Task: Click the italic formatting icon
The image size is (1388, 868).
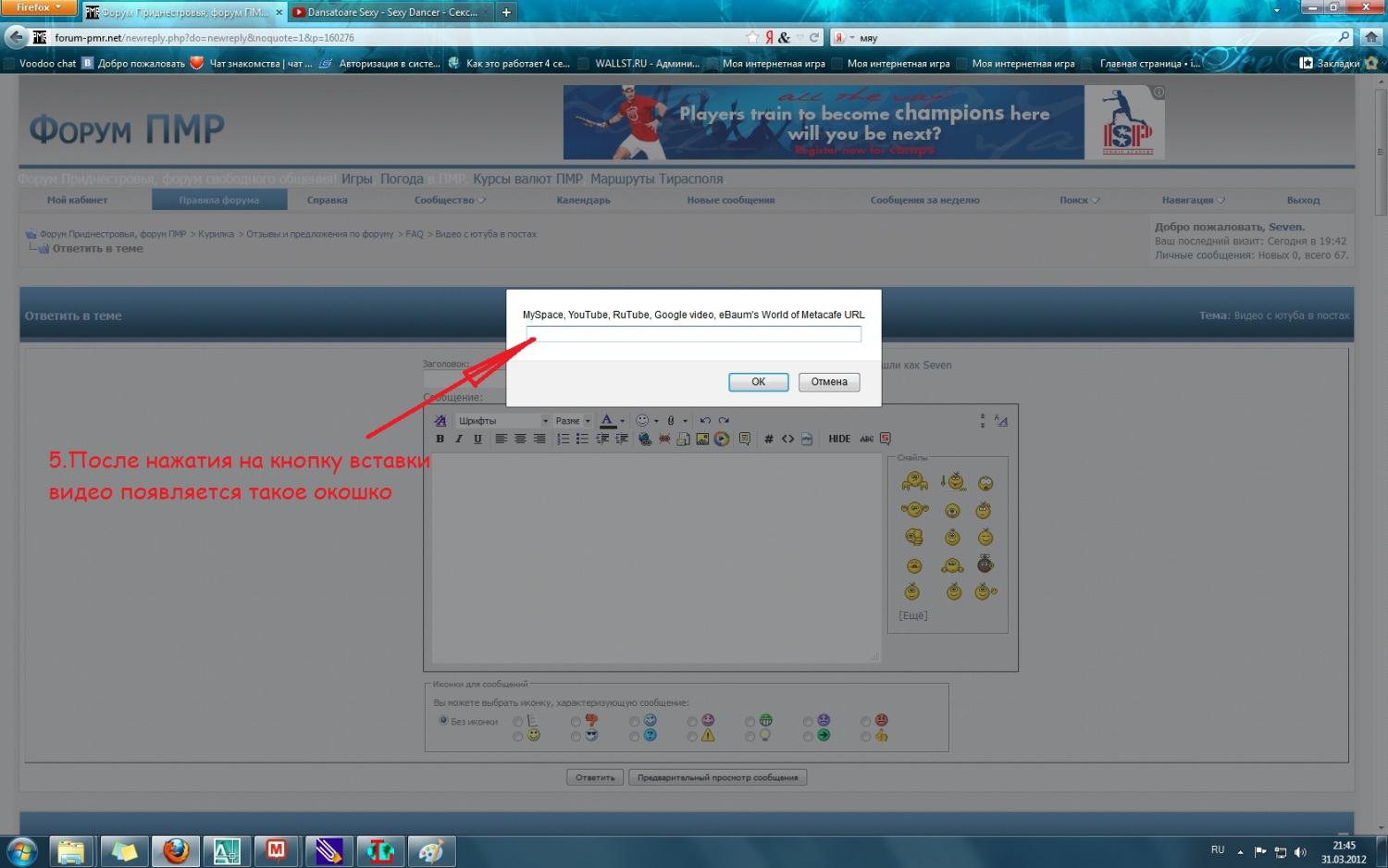Action: (458, 440)
